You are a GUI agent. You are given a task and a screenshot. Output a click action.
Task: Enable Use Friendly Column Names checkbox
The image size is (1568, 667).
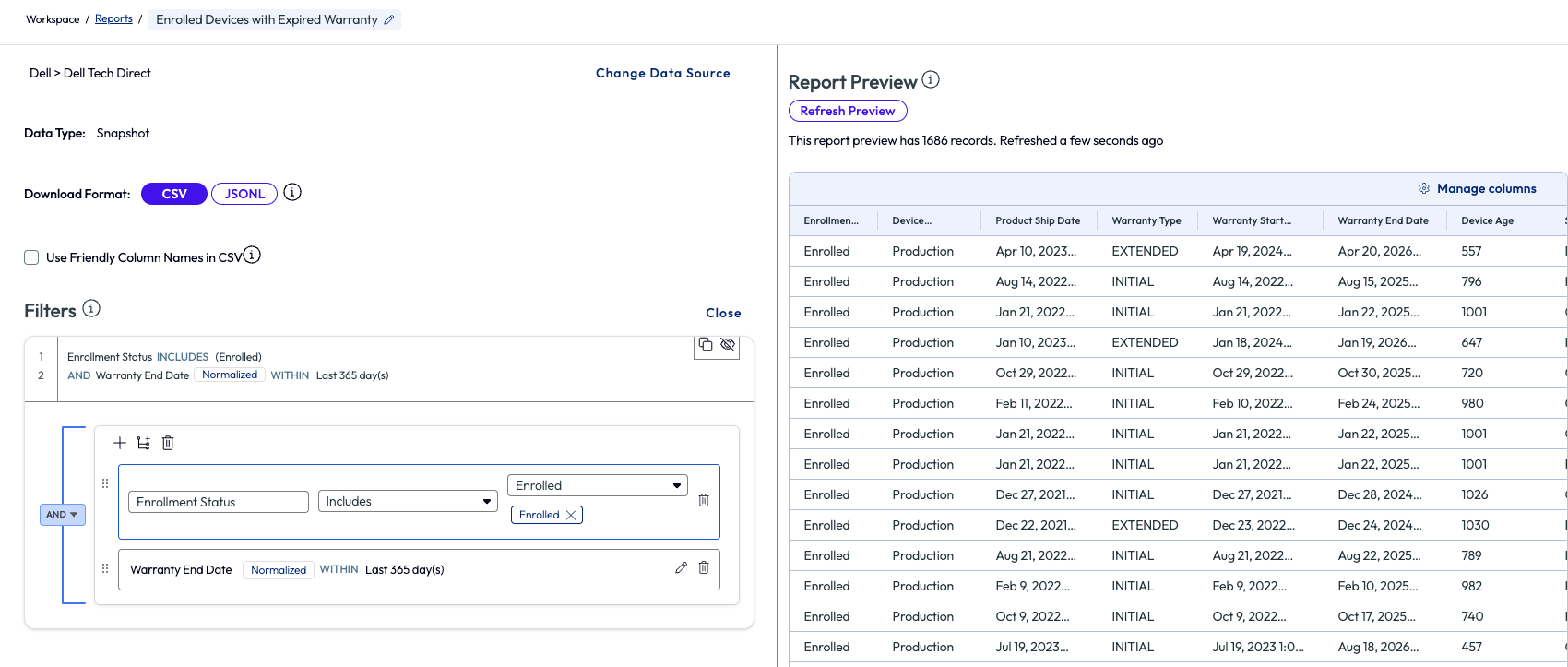(x=31, y=257)
